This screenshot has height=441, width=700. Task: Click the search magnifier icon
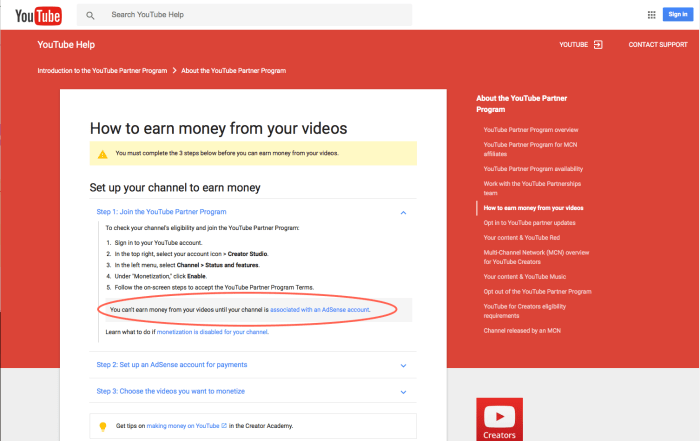click(x=90, y=15)
